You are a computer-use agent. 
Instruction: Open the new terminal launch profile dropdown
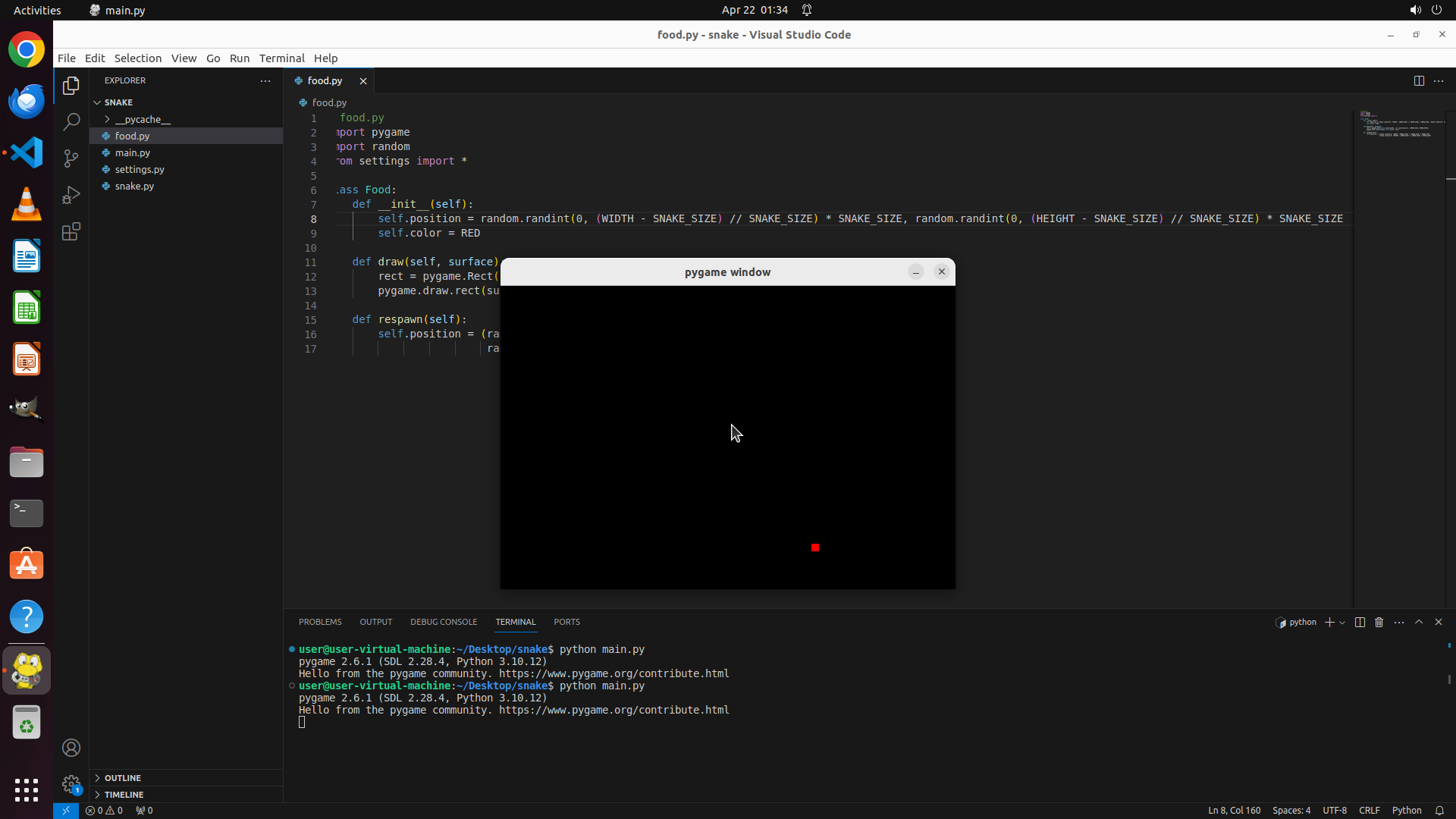(1342, 622)
